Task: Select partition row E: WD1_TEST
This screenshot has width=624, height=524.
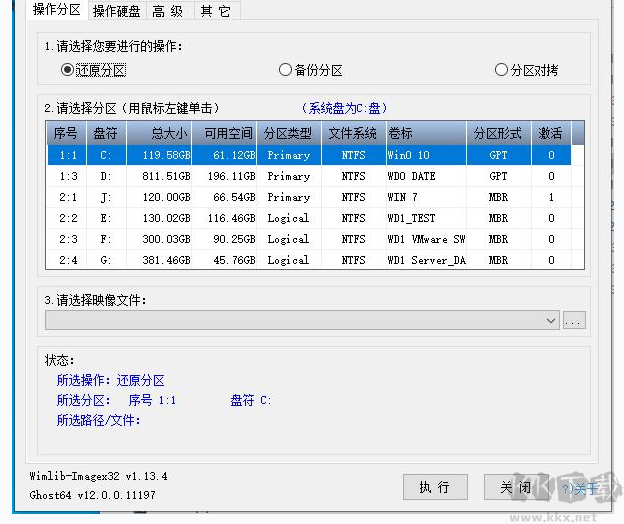Action: (309, 218)
